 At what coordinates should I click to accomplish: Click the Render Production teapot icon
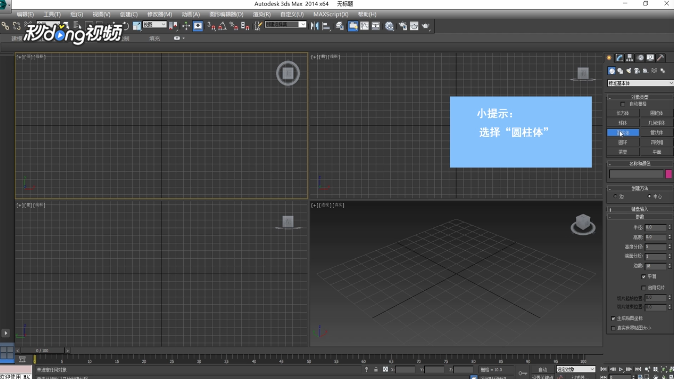[426, 26]
